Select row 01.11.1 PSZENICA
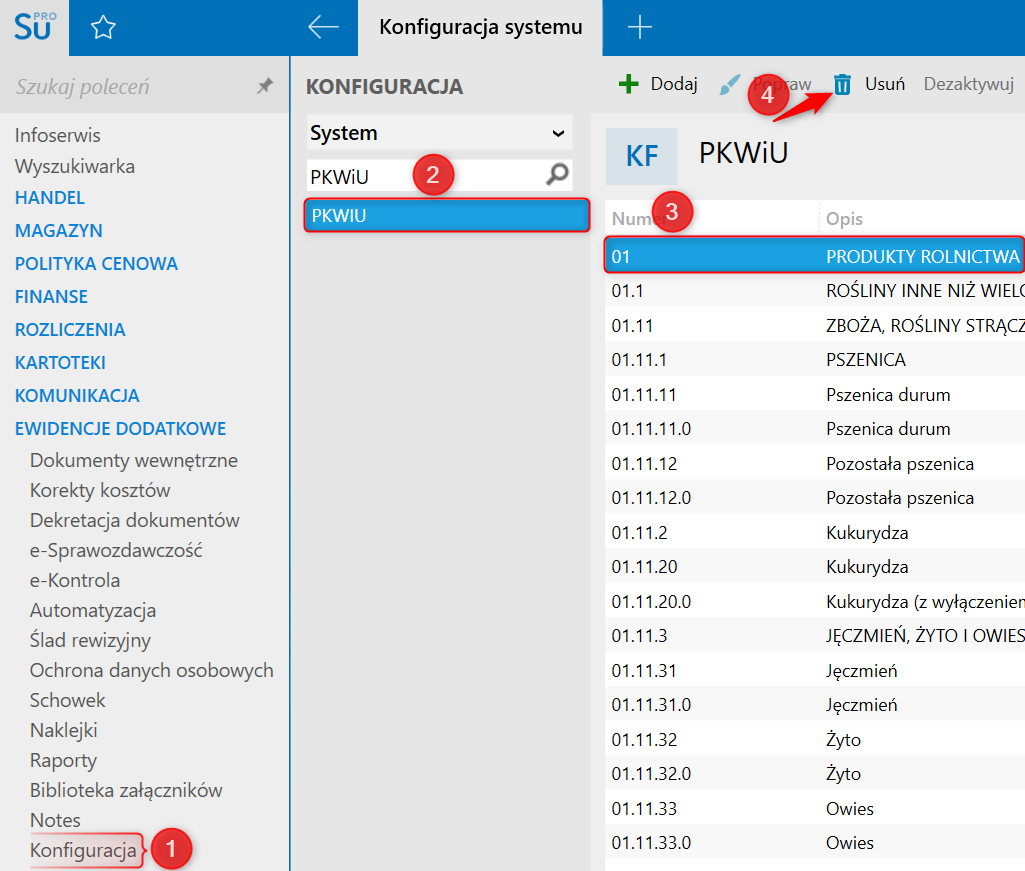Viewport: 1025px width, 871px height. 815,360
